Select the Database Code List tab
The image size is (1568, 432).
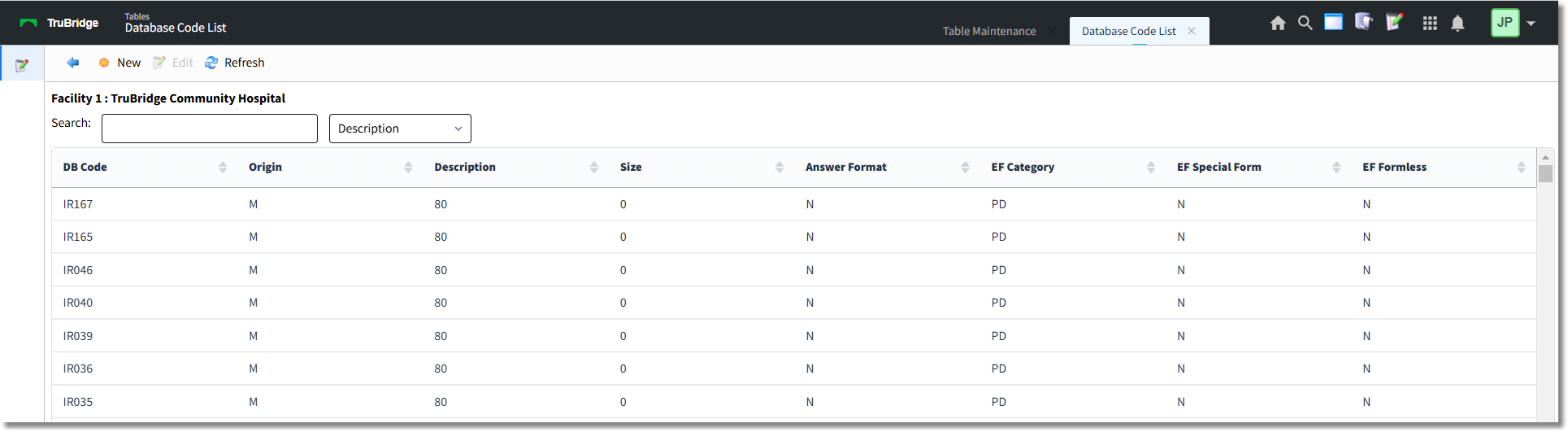pos(1128,31)
